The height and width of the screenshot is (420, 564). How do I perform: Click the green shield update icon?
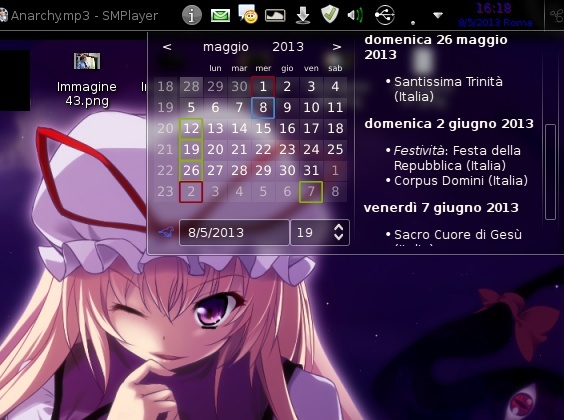coord(330,15)
